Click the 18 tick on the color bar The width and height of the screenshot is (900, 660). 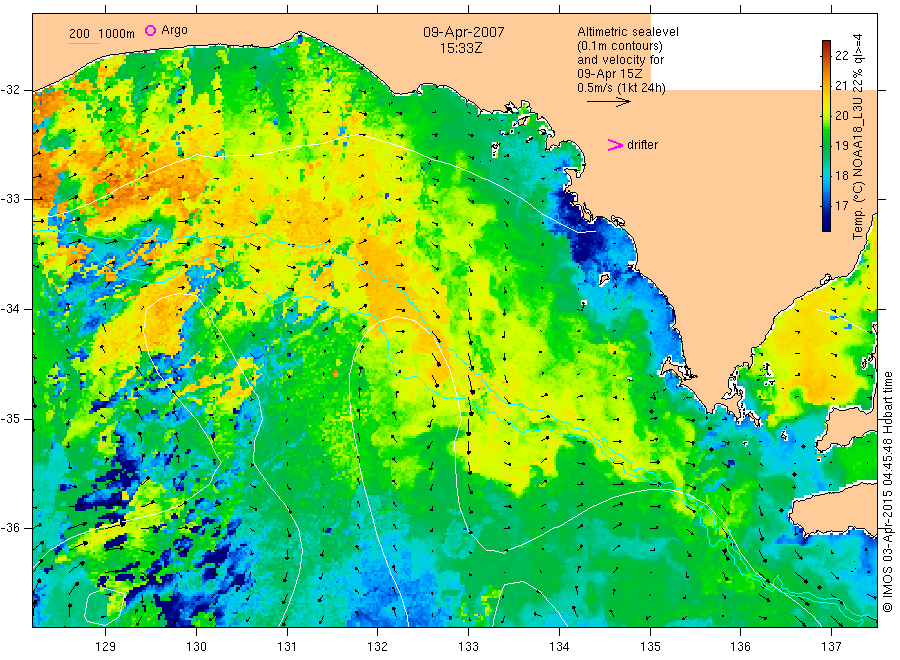(x=841, y=175)
